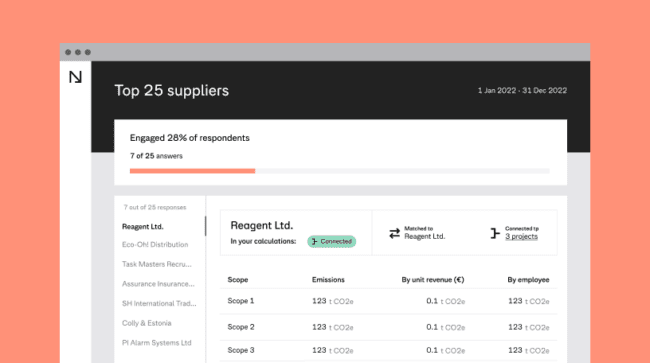Click the By unit revenue (€) header
650x363 pixels.
(x=433, y=280)
